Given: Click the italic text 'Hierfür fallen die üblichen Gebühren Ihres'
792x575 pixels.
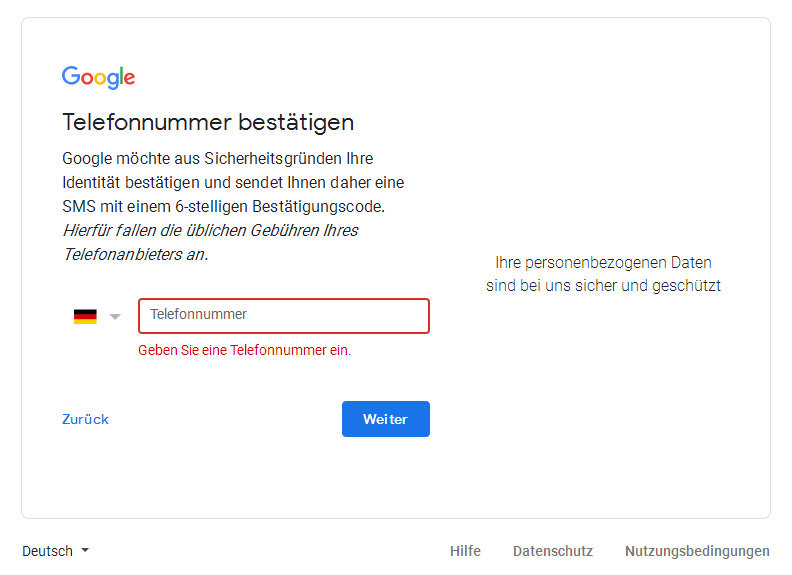Looking at the screenshot, I should (x=210, y=230).
